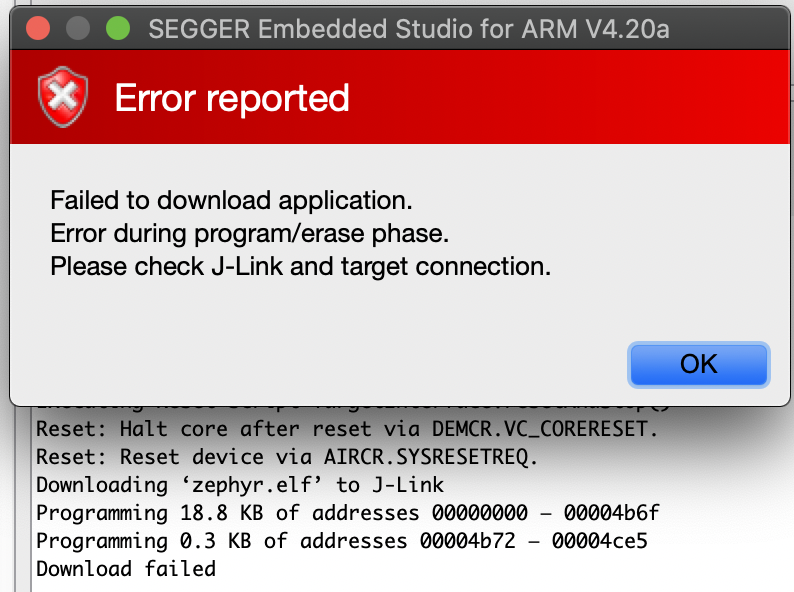Click the gray minimize window button

(78, 28)
